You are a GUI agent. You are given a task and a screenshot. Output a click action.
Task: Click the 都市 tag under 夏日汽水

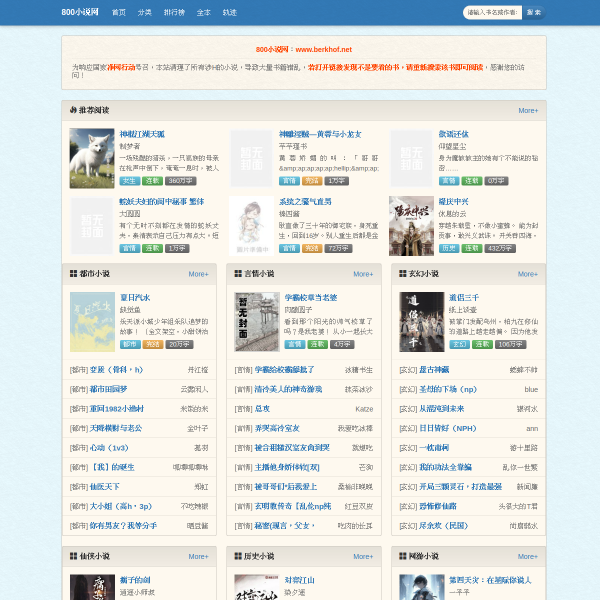pyautogui.click(x=130, y=344)
